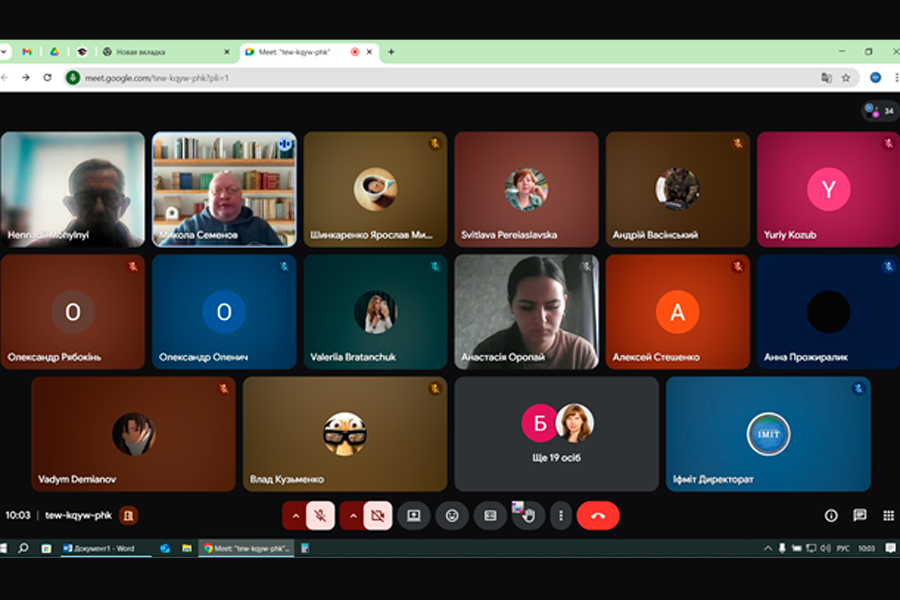
Task: Click the tray microphone icon
Action: [782, 548]
